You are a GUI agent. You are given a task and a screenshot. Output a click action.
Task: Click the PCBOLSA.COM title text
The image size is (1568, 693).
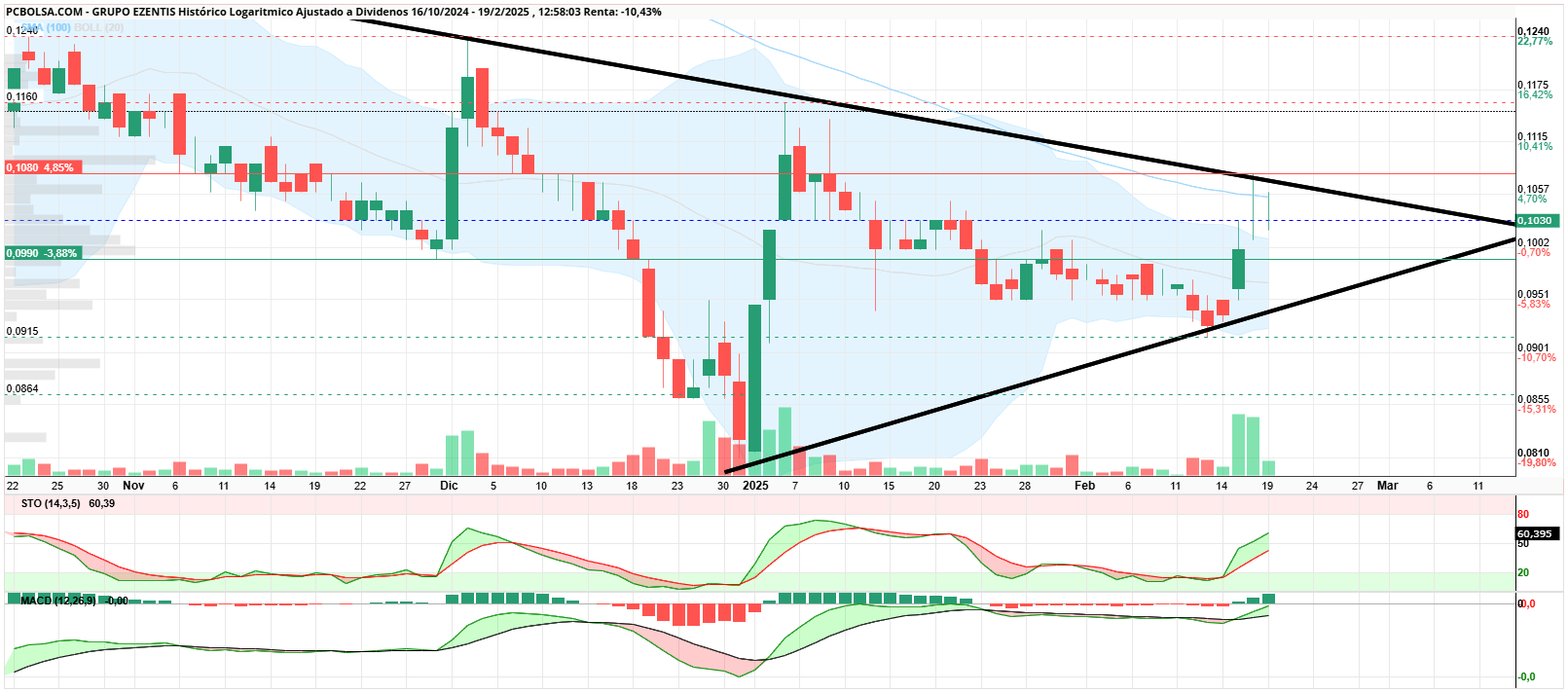[45, 12]
